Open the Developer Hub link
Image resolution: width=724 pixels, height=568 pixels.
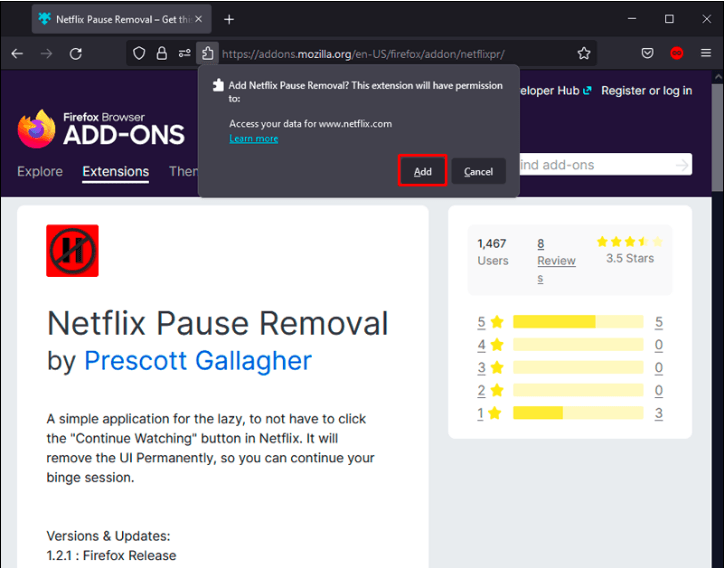pos(555,91)
